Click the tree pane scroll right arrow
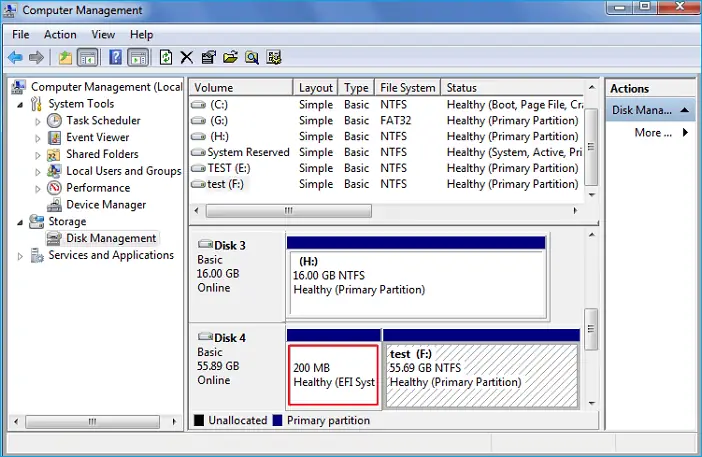The image size is (702, 457). tap(174, 421)
